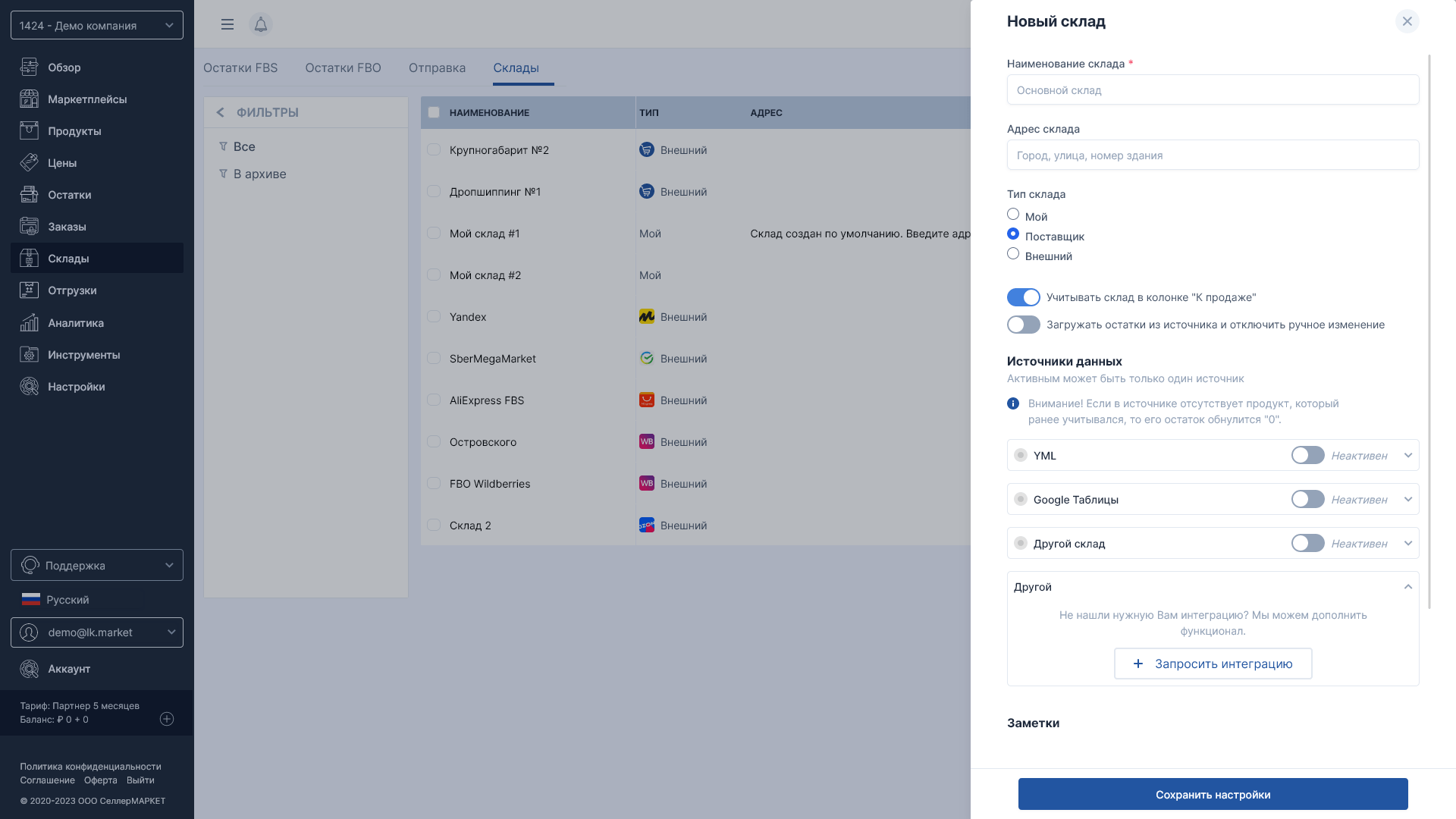Image resolution: width=1456 pixels, height=819 pixels.
Task: Enable the Google Таблицы source switch
Action: tap(1308, 499)
